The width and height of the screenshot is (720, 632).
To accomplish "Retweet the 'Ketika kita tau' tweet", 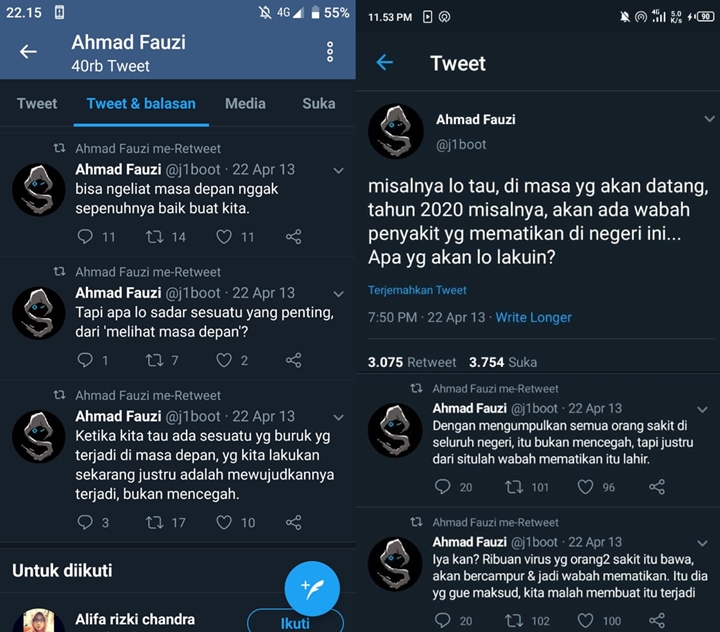I will click(155, 522).
